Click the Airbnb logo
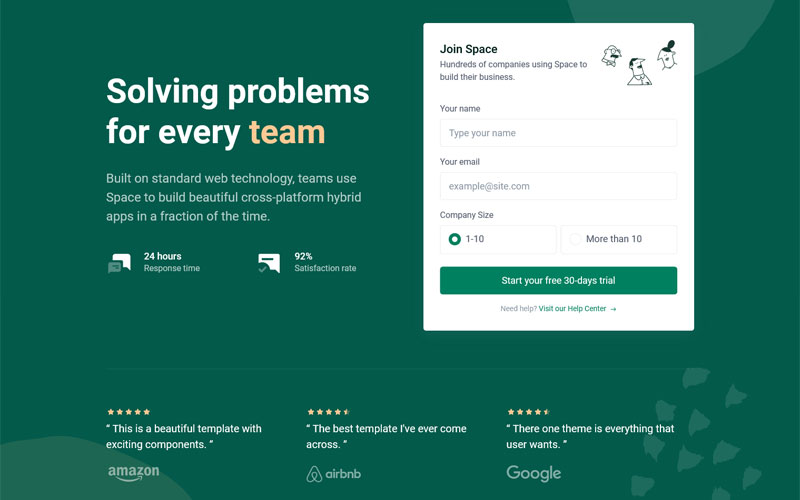The image size is (800, 500). pyautogui.click(x=336, y=473)
